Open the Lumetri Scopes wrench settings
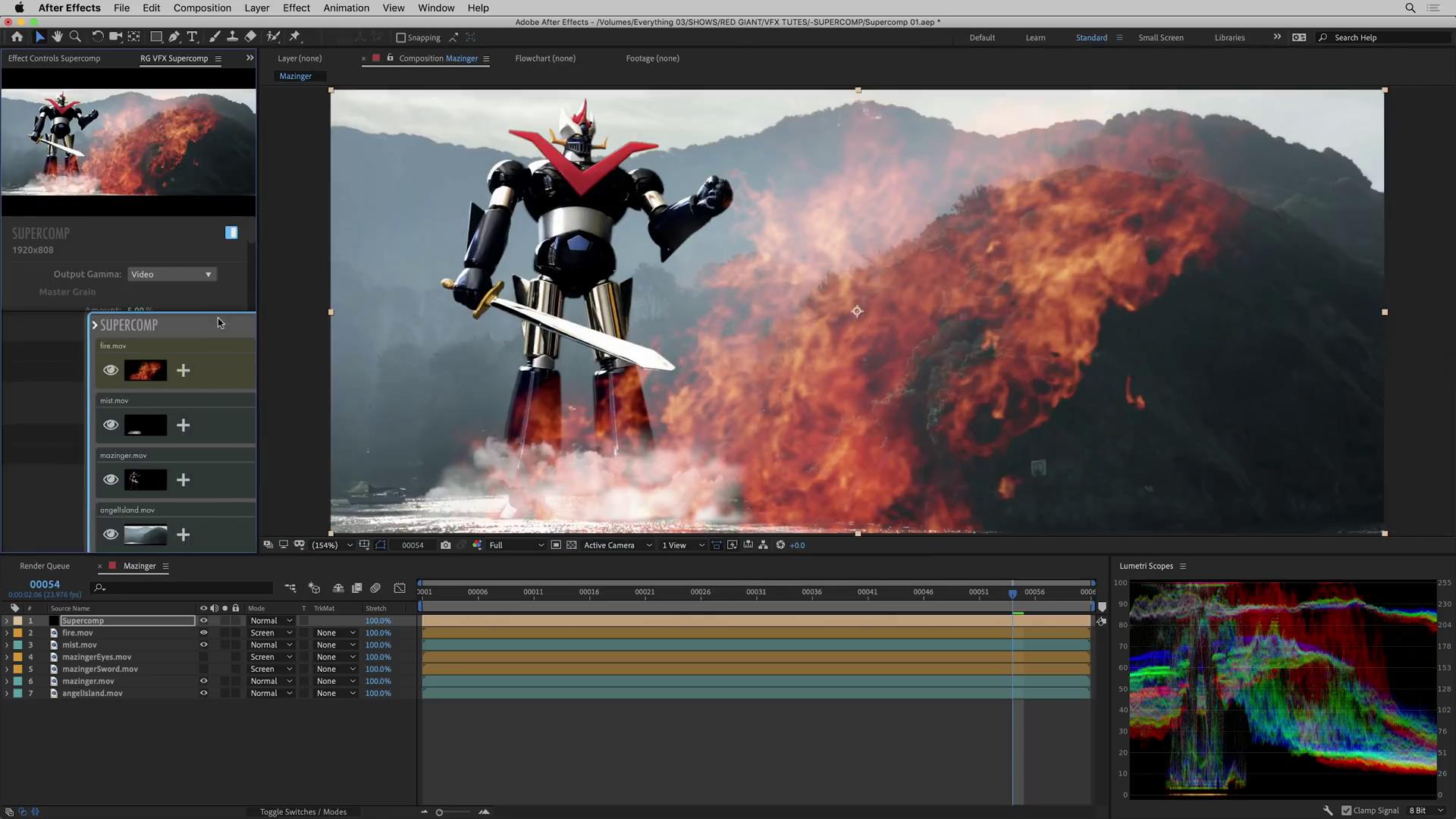This screenshot has height=819, width=1456. point(1328,811)
